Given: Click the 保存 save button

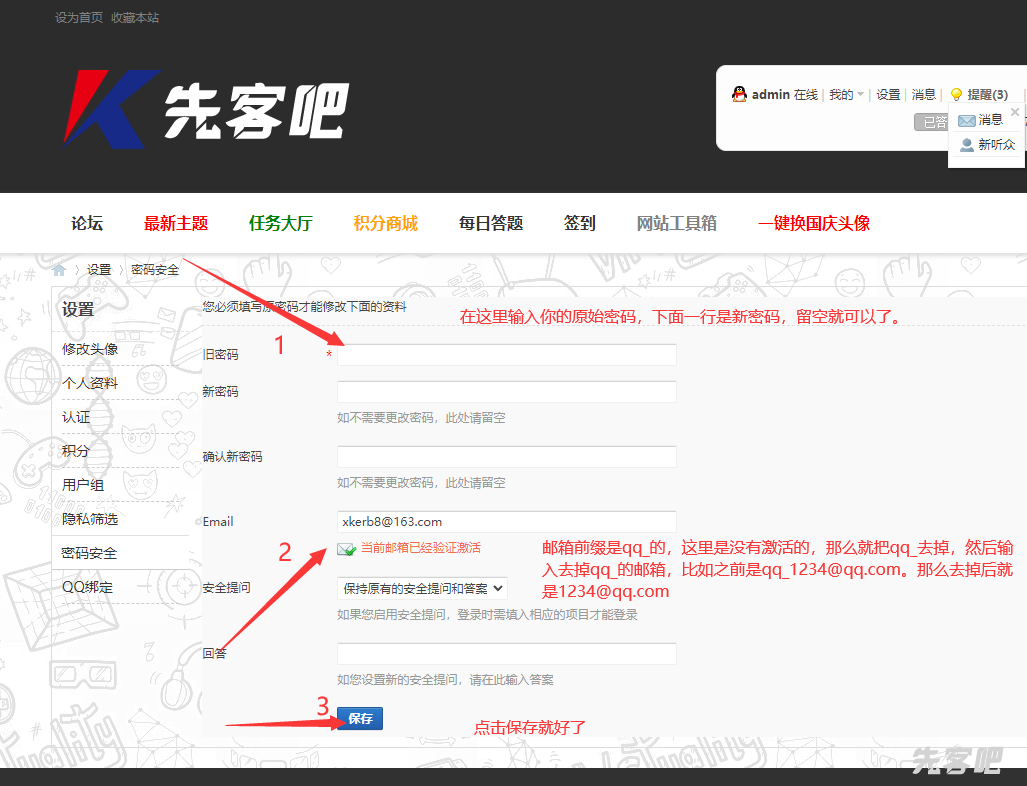Looking at the screenshot, I should pos(360,719).
